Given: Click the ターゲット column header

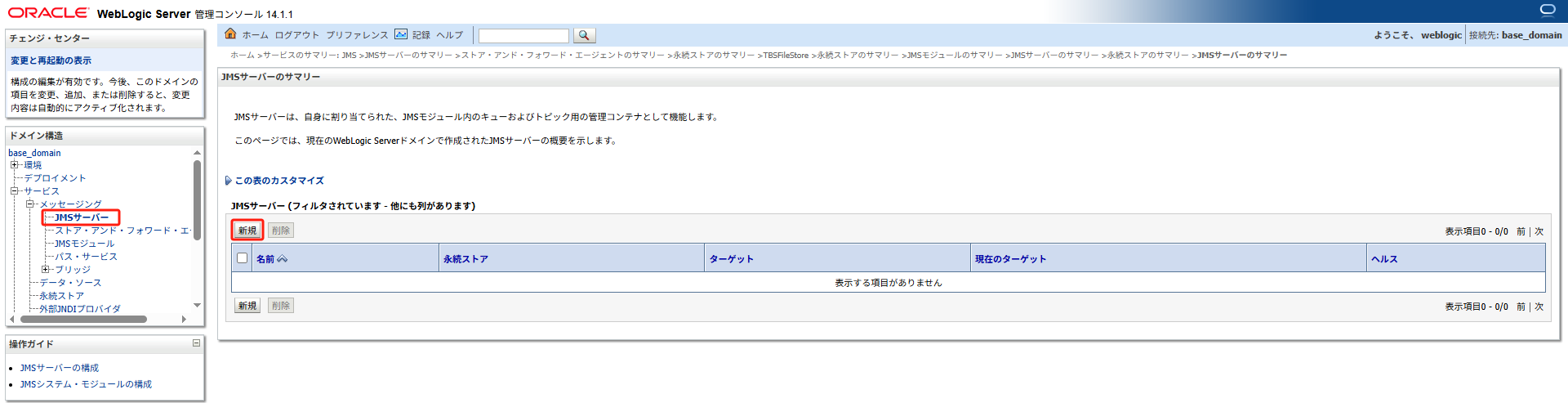Looking at the screenshot, I should click(x=731, y=259).
